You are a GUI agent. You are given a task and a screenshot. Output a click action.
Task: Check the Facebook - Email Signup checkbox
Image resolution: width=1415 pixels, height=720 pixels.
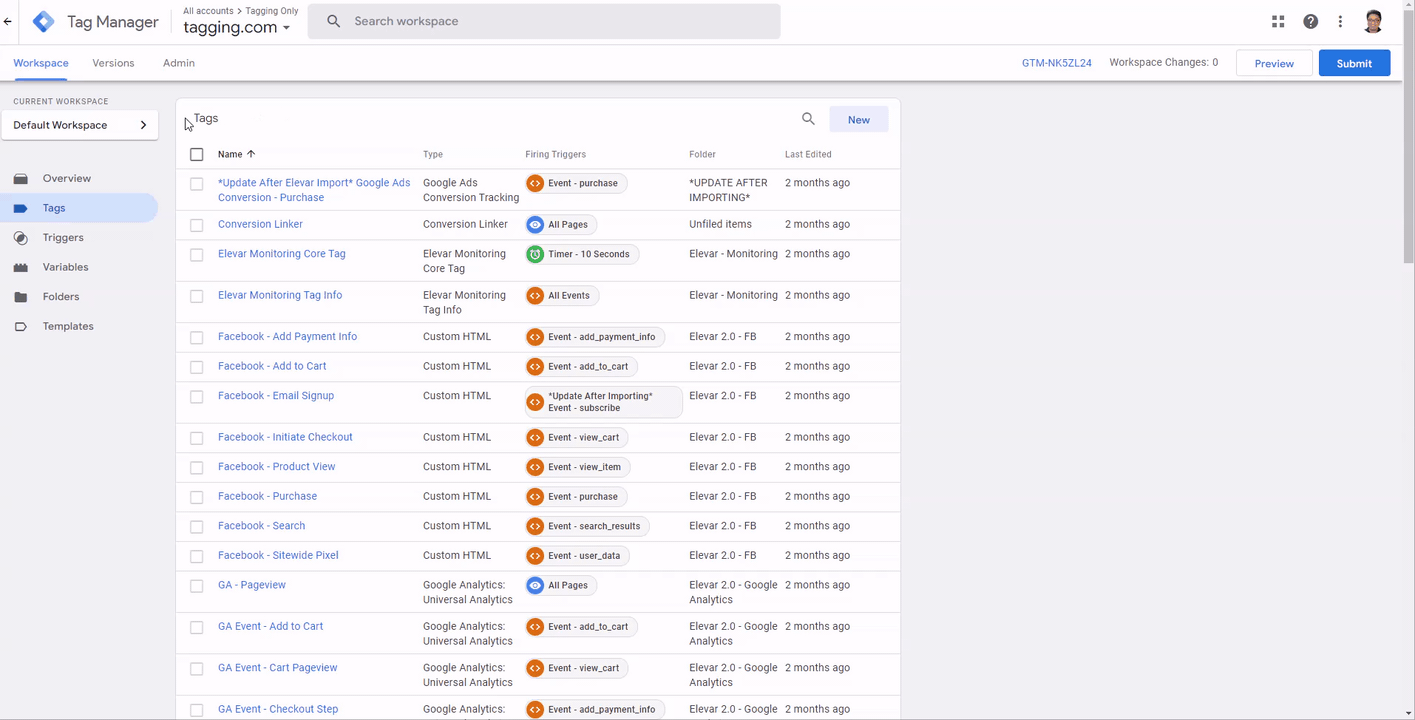click(196, 397)
